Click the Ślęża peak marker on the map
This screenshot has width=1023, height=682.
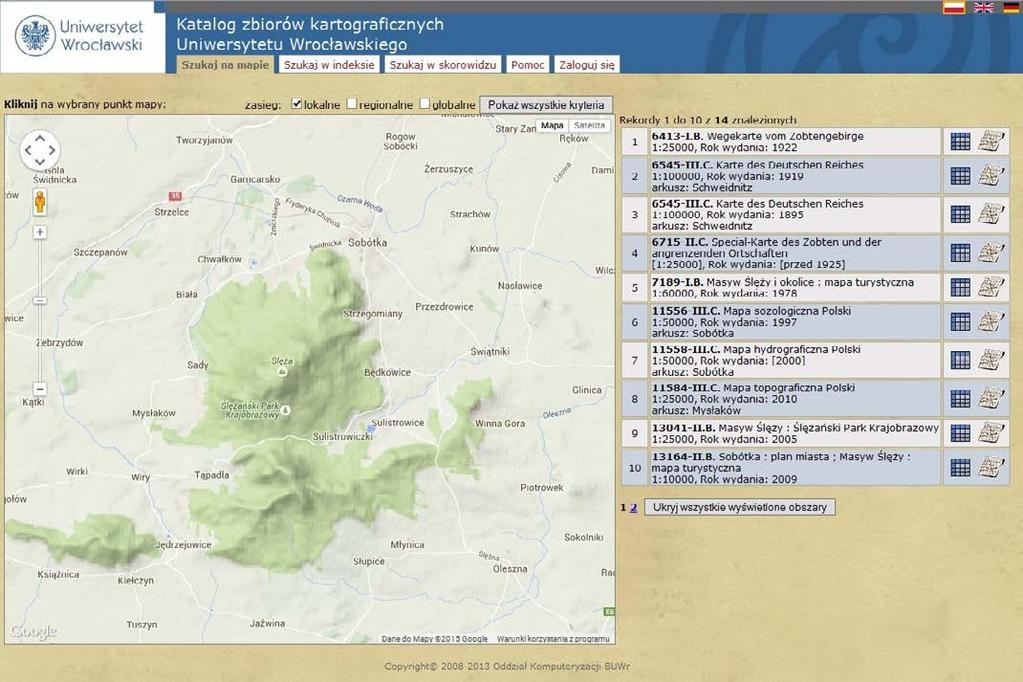click(282, 371)
